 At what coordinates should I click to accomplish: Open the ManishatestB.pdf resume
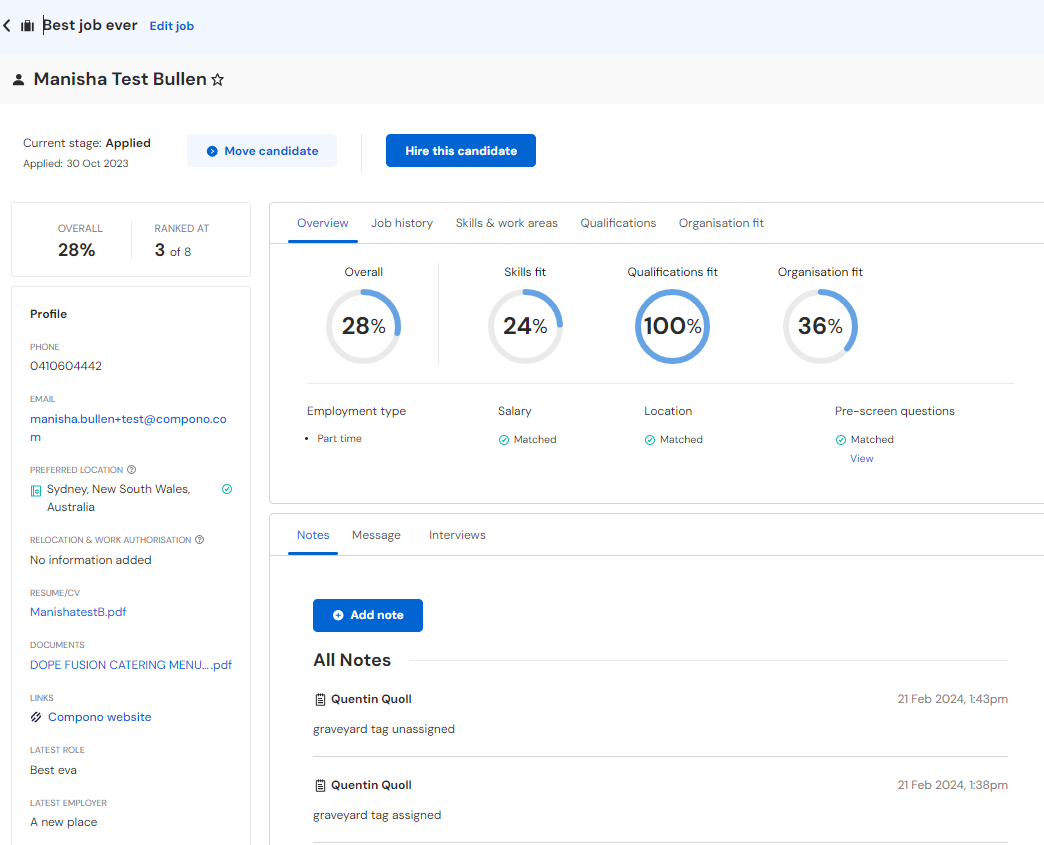78,612
